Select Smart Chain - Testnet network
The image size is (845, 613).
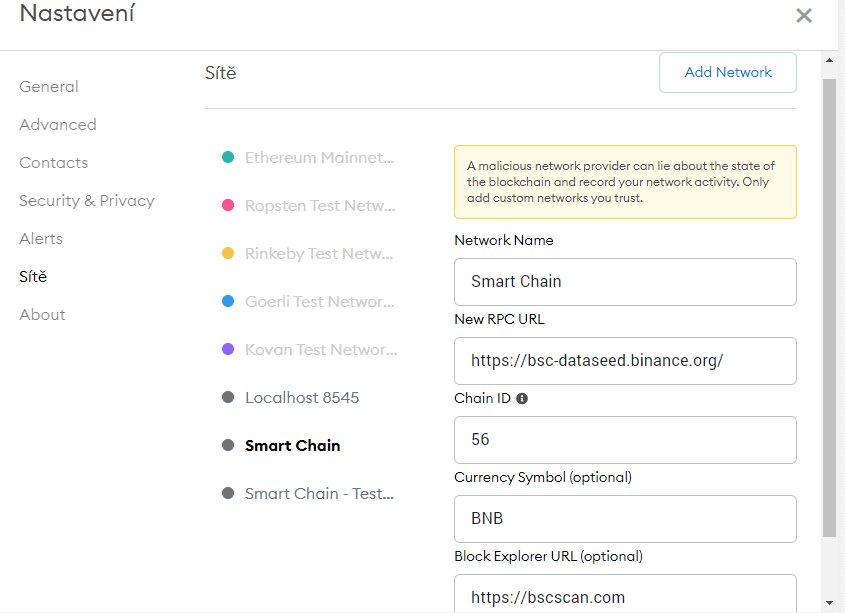[319, 494]
